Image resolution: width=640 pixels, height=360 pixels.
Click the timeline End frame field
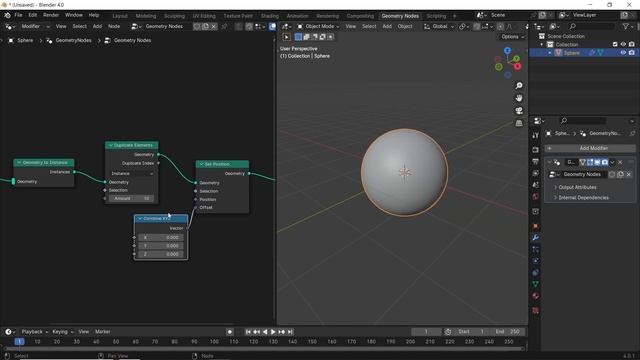tap(507, 332)
